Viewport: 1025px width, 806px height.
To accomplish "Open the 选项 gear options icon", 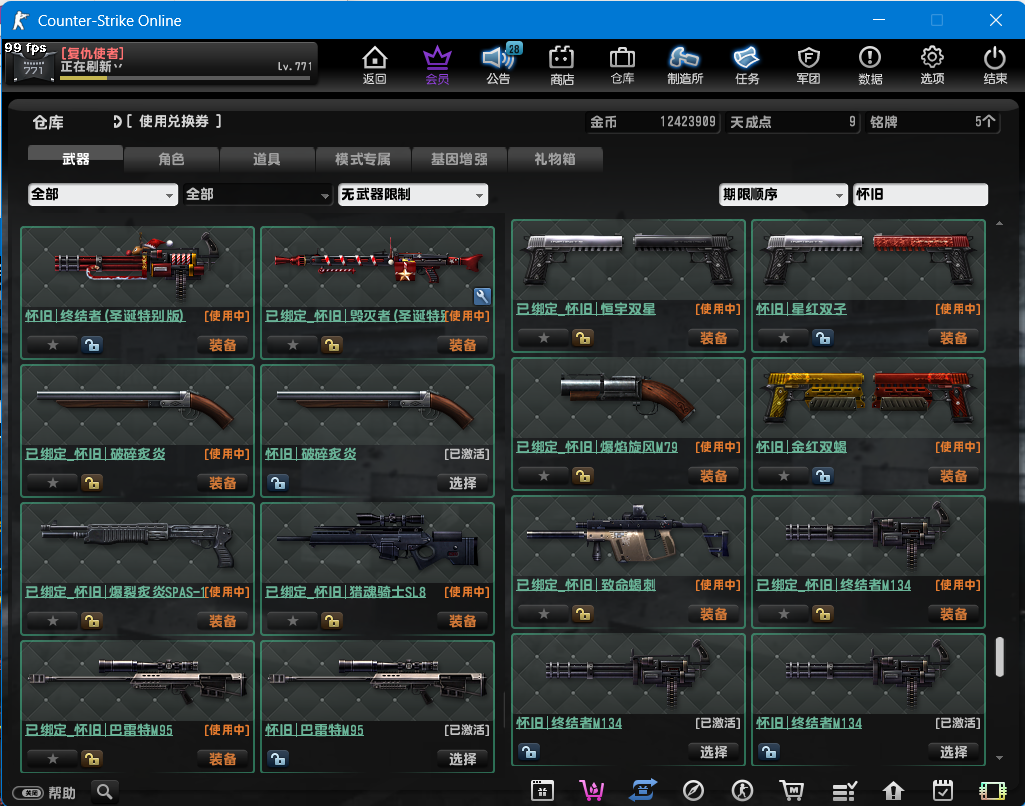I will [932, 65].
